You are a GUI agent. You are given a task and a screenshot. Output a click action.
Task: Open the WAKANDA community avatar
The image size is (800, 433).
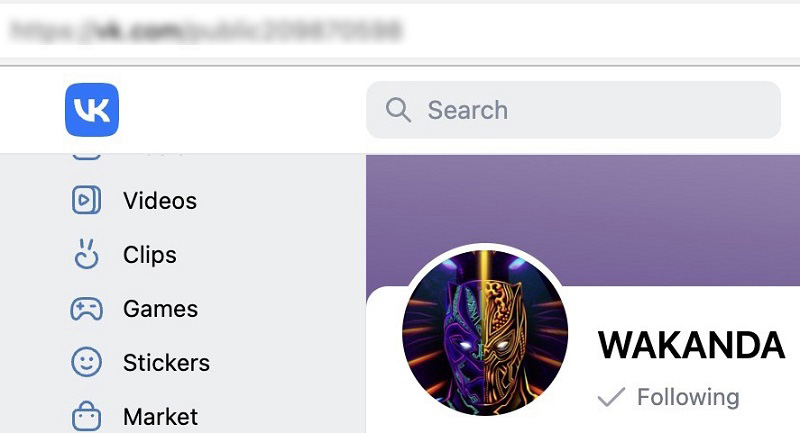tap(485, 333)
